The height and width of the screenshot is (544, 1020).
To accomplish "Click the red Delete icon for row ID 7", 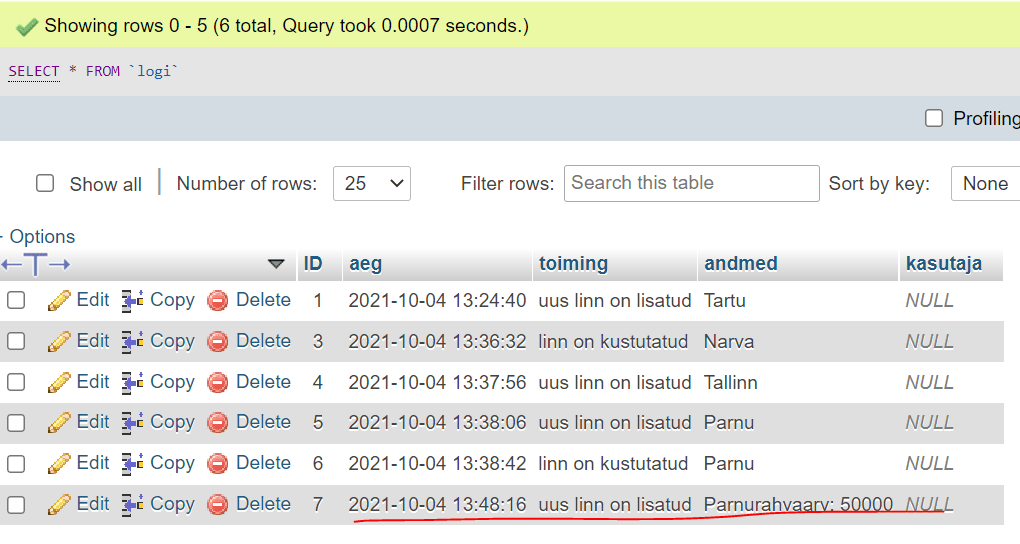I will [218, 504].
